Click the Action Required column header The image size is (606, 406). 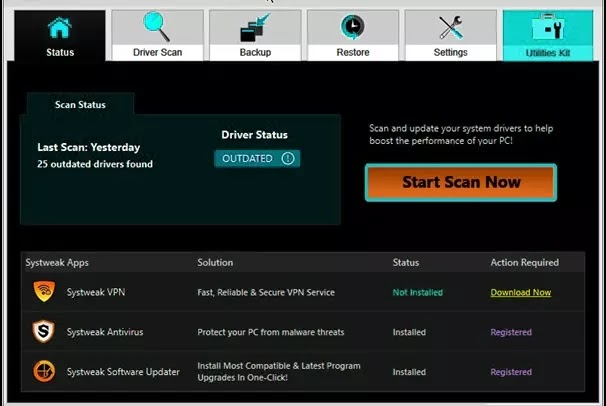[524, 263]
